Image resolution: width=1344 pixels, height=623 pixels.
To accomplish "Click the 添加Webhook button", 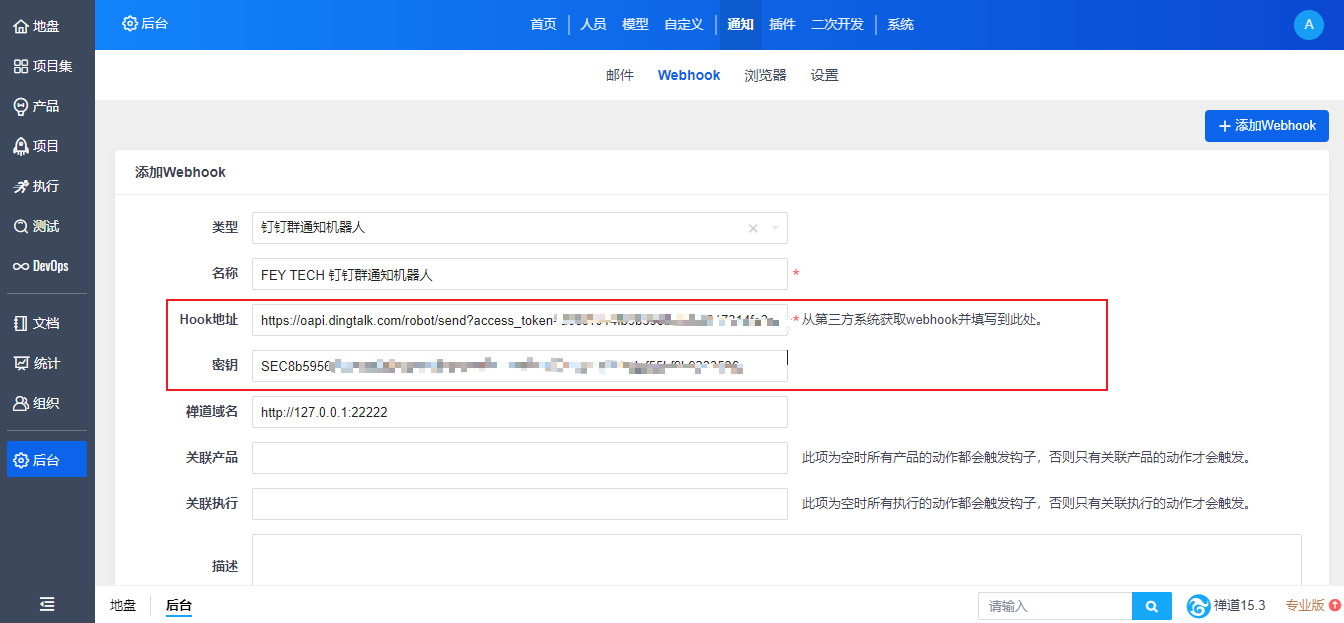I will 1266,126.
